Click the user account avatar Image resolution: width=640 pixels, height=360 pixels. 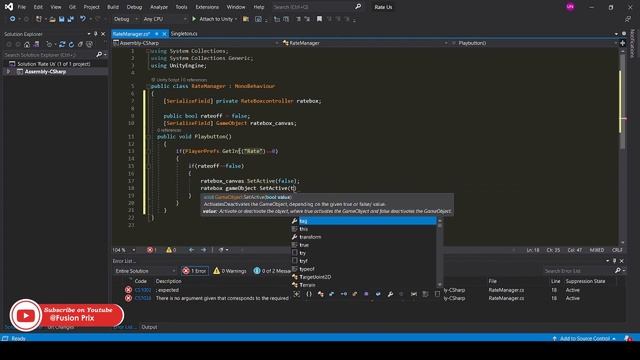[570, 7]
